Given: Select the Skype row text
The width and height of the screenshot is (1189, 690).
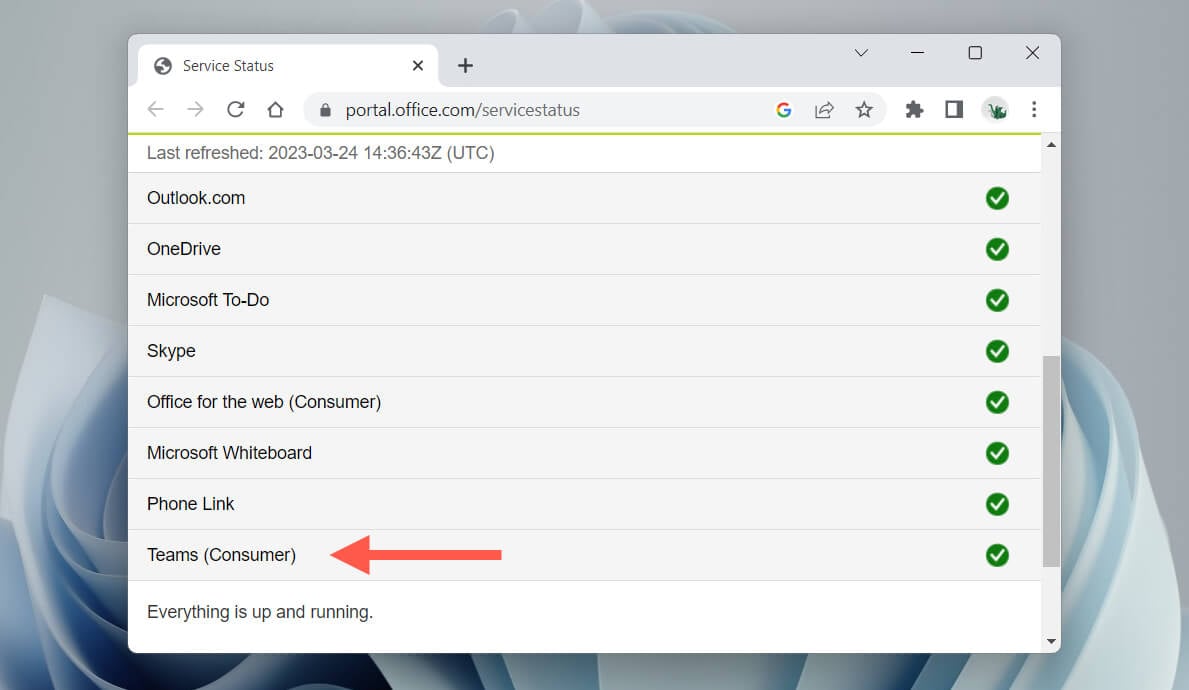Looking at the screenshot, I should tap(171, 351).
